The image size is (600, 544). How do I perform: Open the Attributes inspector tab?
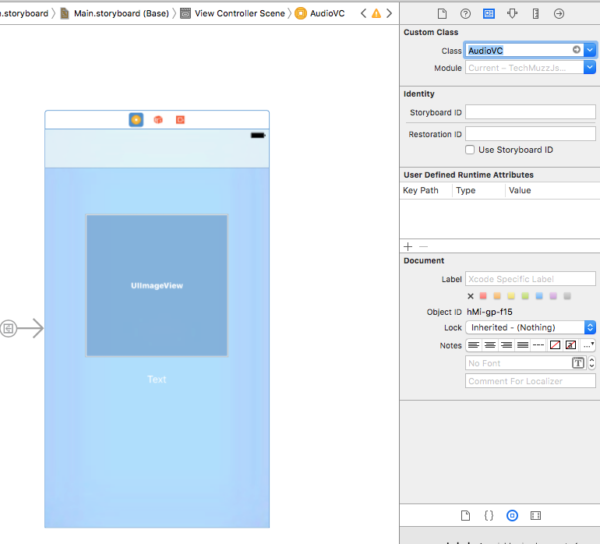coord(512,14)
